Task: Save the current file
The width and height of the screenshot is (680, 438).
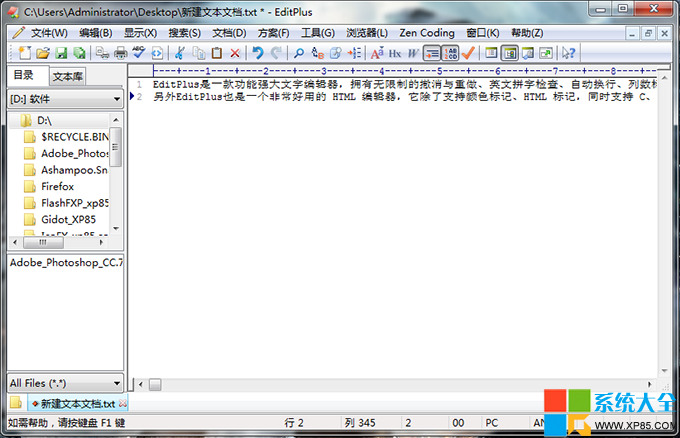Action: point(61,53)
